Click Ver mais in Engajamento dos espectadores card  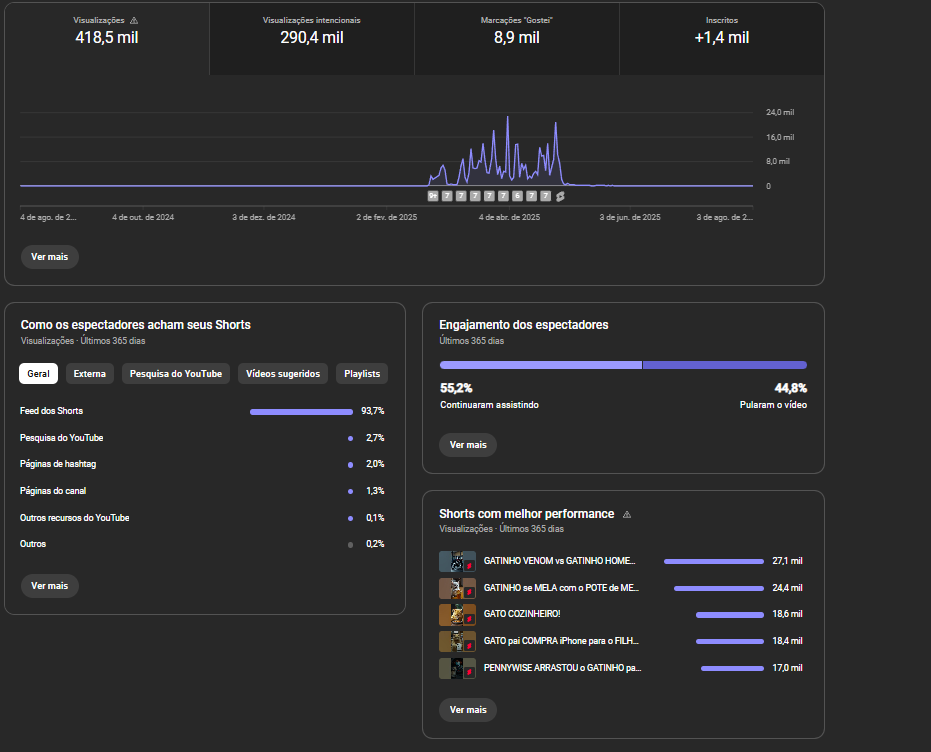(468, 445)
